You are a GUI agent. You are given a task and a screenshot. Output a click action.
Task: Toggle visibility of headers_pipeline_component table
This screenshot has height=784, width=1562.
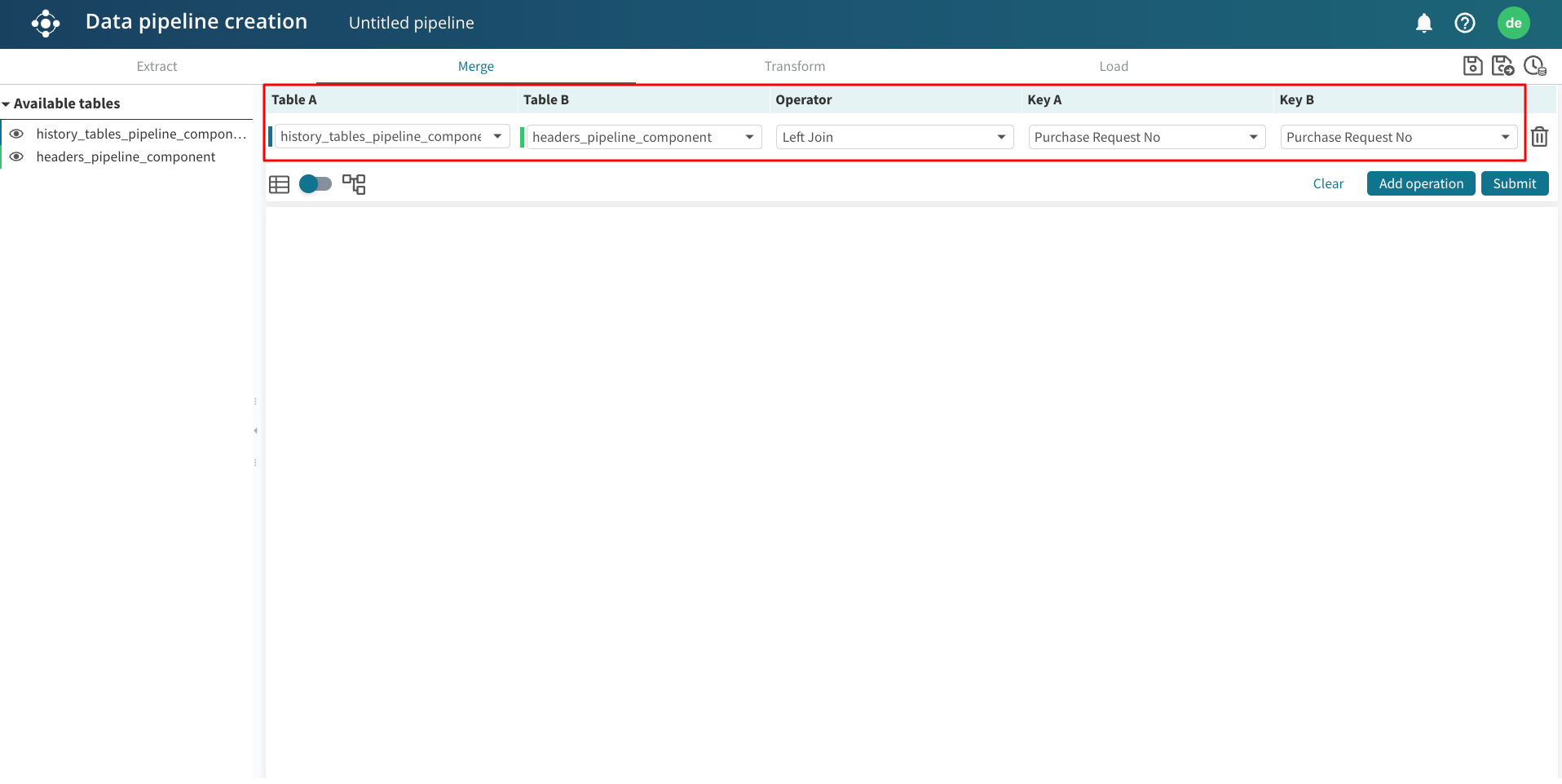16,156
